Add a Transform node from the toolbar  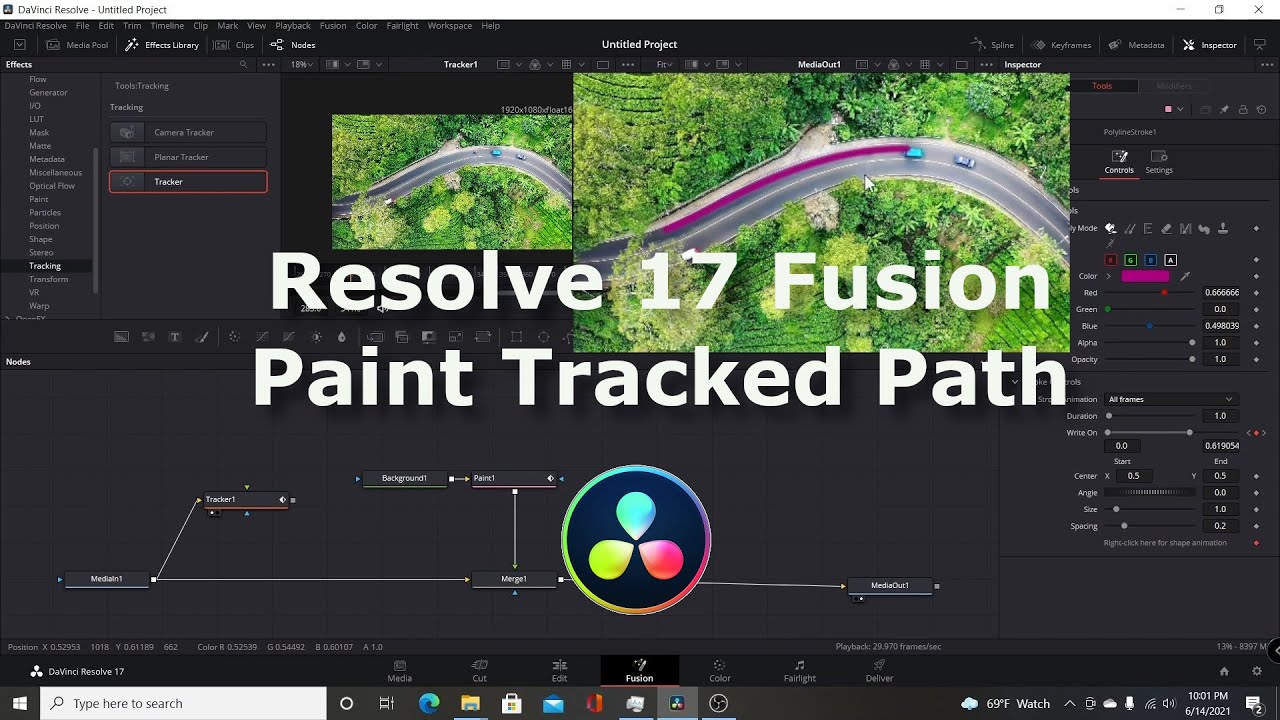coord(482,337)
